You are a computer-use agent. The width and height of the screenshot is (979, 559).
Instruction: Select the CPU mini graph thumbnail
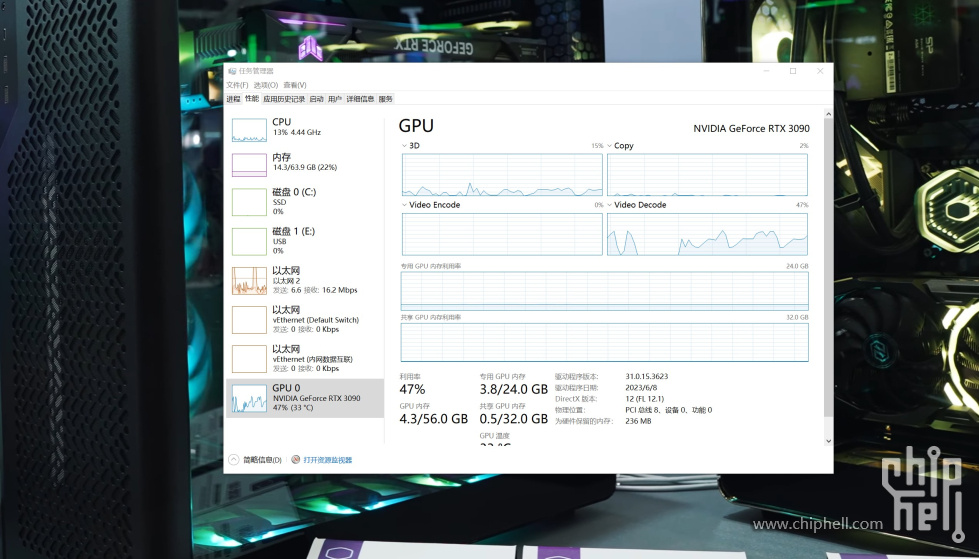point(249,130)
